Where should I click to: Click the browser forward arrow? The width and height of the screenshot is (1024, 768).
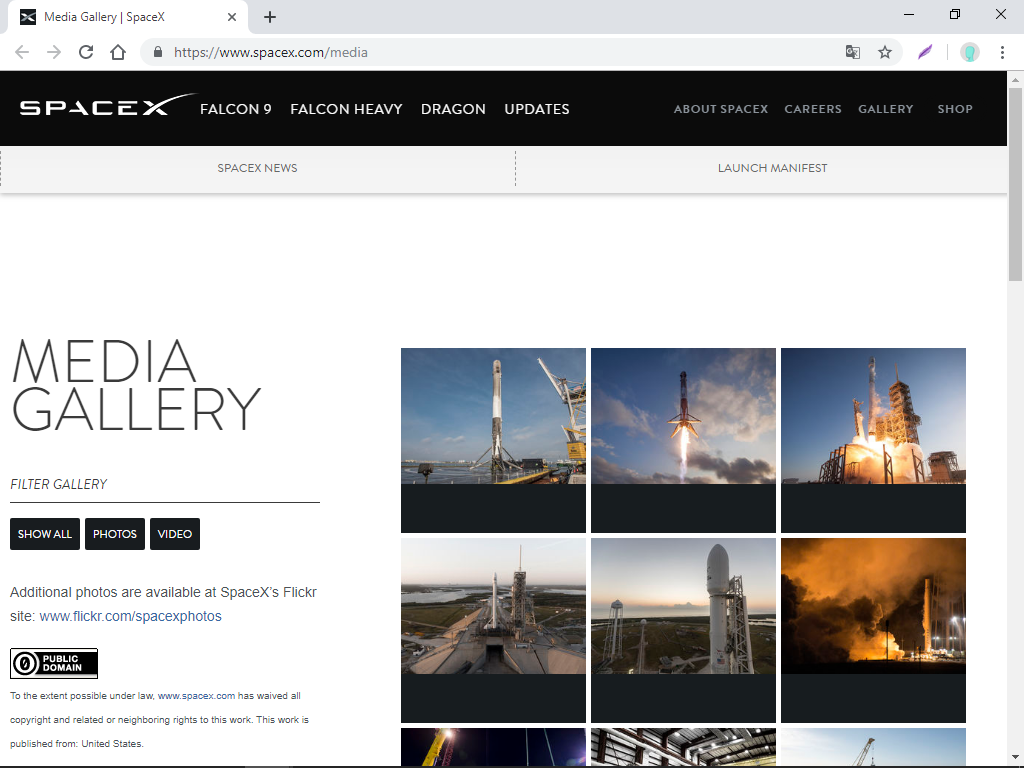[54, 52]
